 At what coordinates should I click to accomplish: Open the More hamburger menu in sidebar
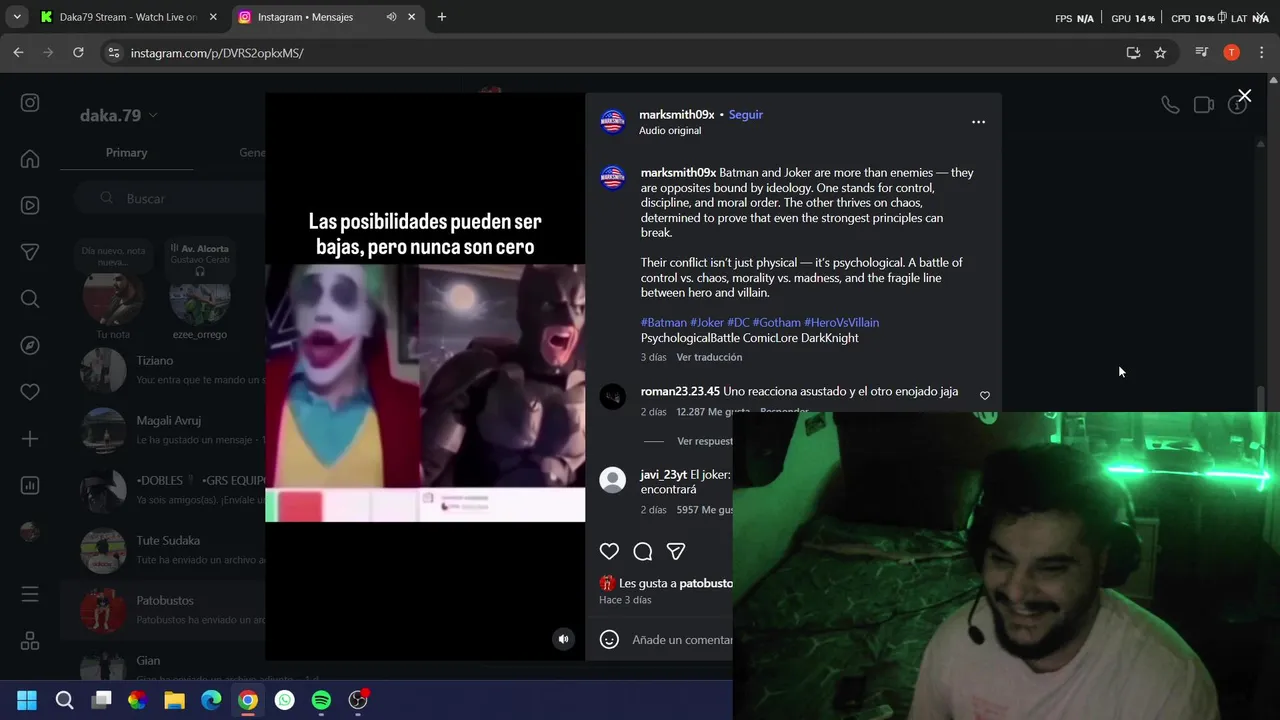click(30, 595)
